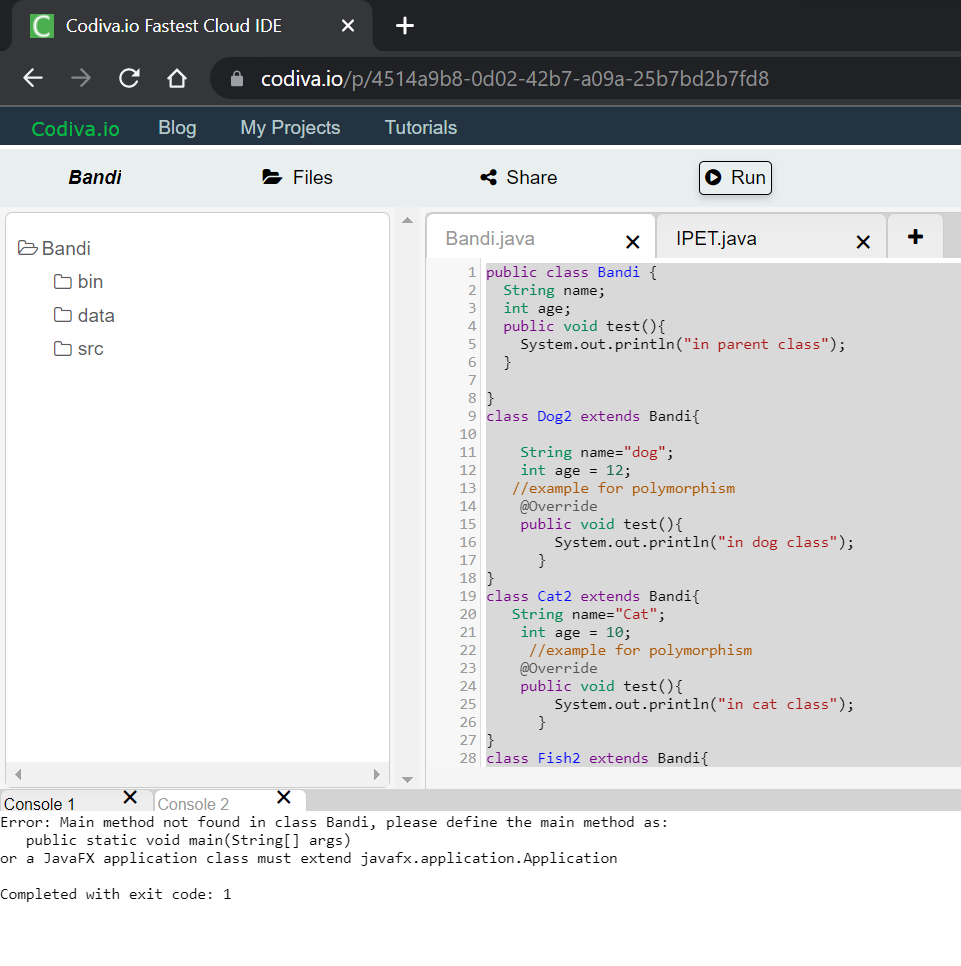
Task: Close the Console 1 panel
Action: coord(130,799)
